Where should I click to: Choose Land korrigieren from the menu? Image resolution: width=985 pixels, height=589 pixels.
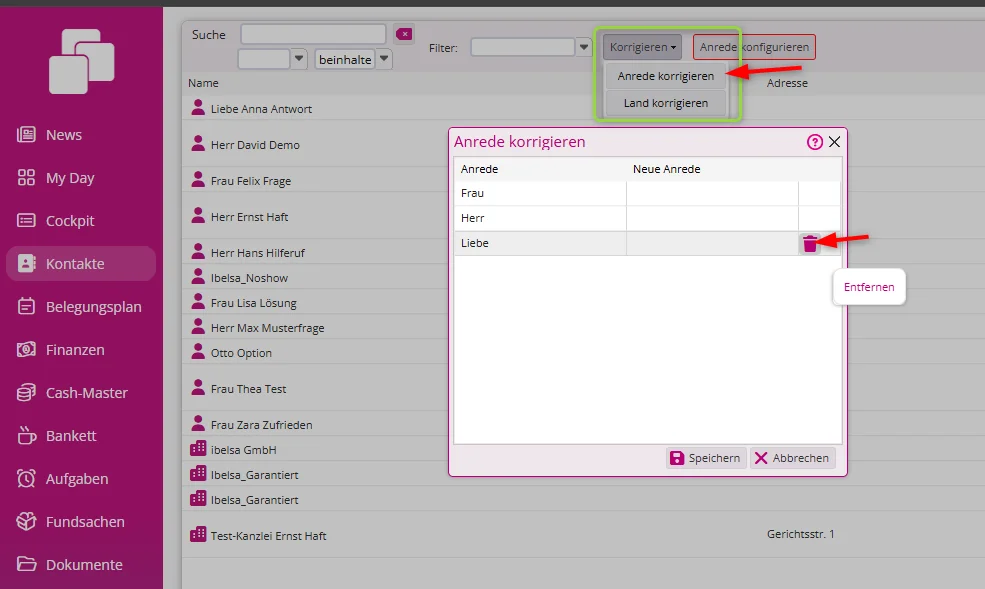pos(665,103)
